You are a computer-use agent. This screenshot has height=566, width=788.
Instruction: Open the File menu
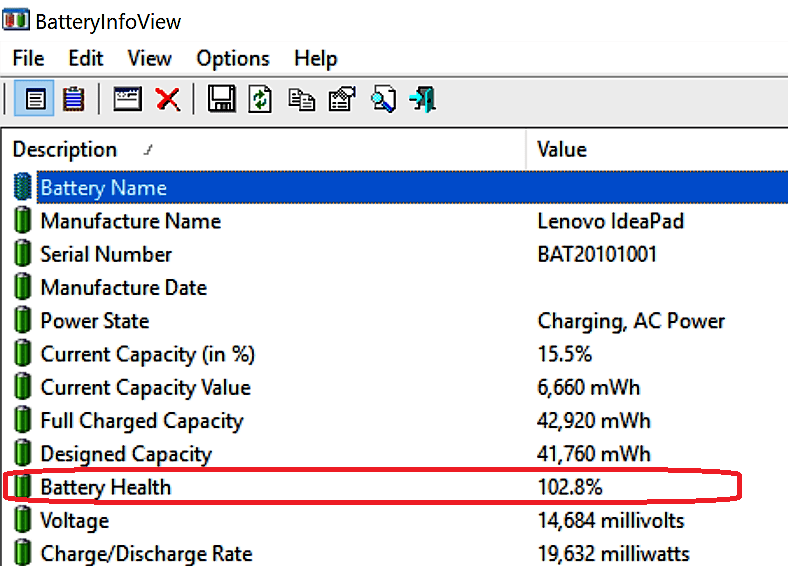[28, 58]
